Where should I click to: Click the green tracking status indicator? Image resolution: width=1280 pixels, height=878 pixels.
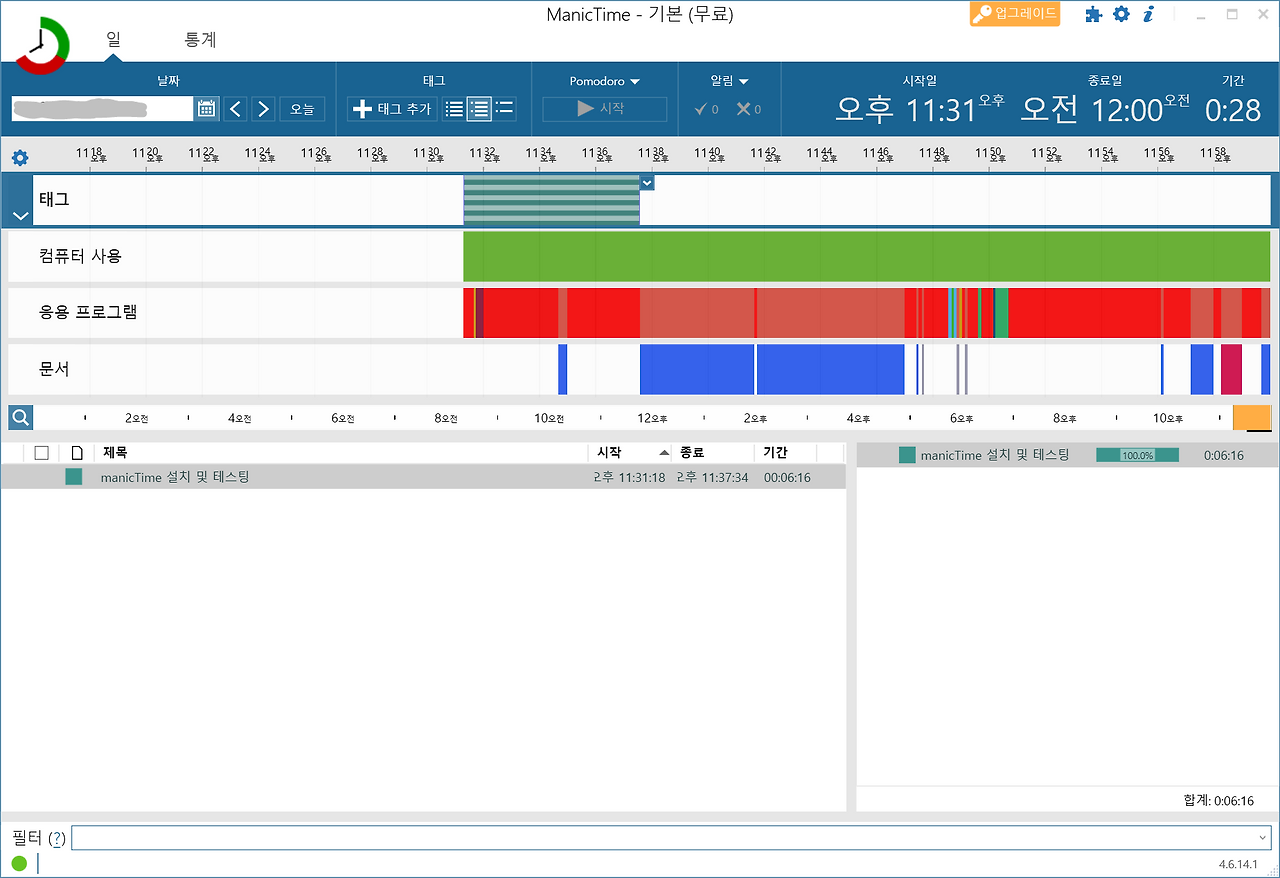tap(19, 863)
